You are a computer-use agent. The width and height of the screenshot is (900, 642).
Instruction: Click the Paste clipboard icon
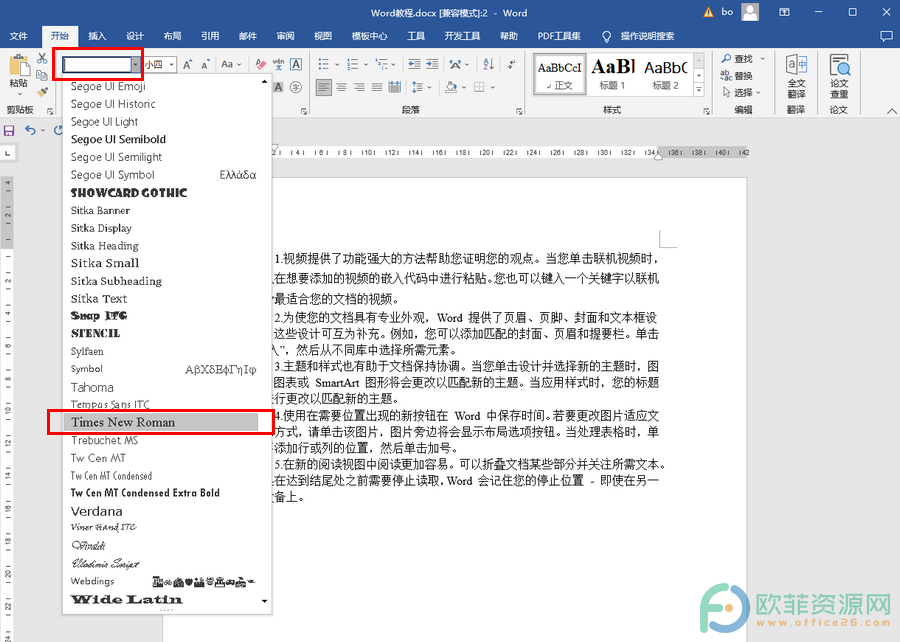coord(19,66)
